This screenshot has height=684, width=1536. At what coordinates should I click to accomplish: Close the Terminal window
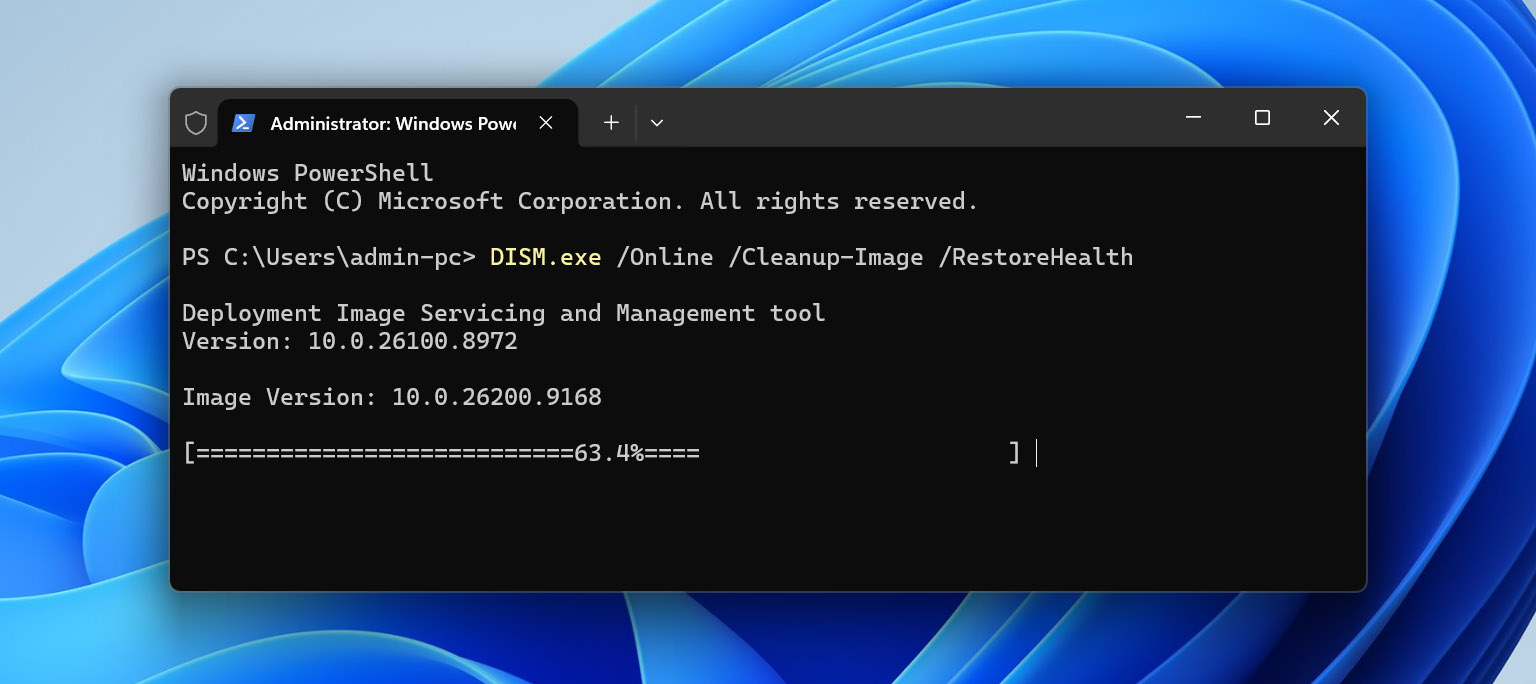click(x=1331, y=118)
